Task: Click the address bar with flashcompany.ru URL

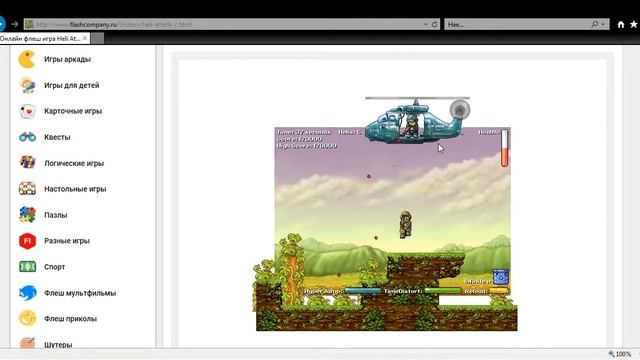Action: pos(232,24)
